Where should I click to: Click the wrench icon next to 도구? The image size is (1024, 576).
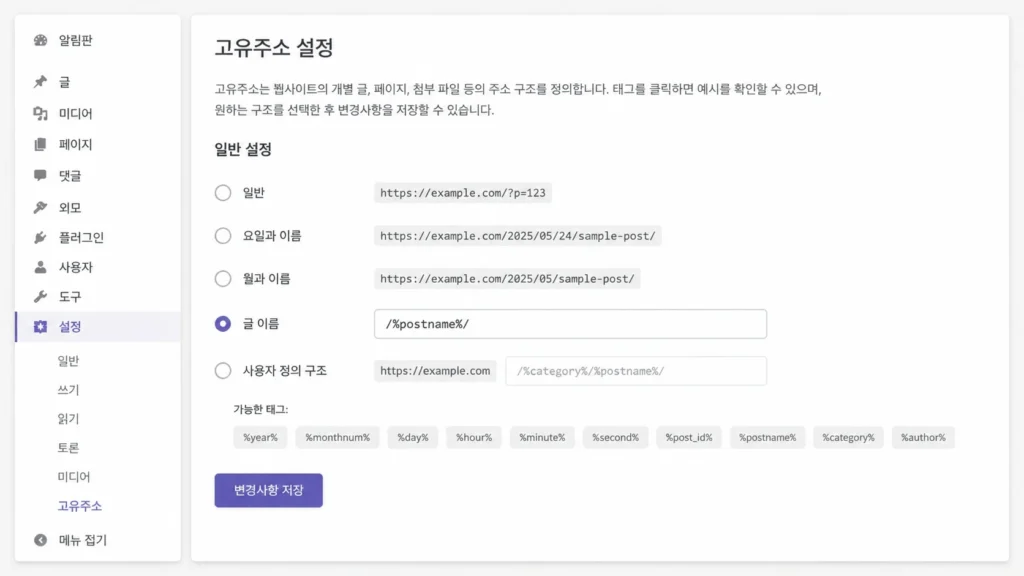40,296
